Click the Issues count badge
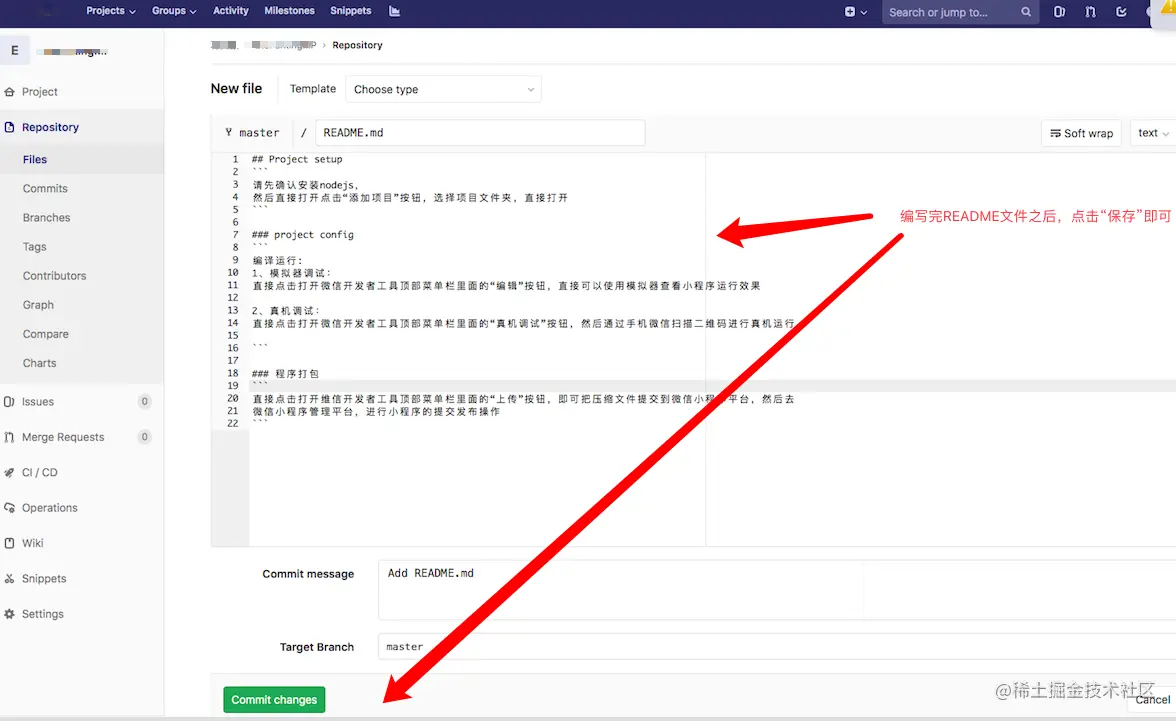 [x=145, y=401]
